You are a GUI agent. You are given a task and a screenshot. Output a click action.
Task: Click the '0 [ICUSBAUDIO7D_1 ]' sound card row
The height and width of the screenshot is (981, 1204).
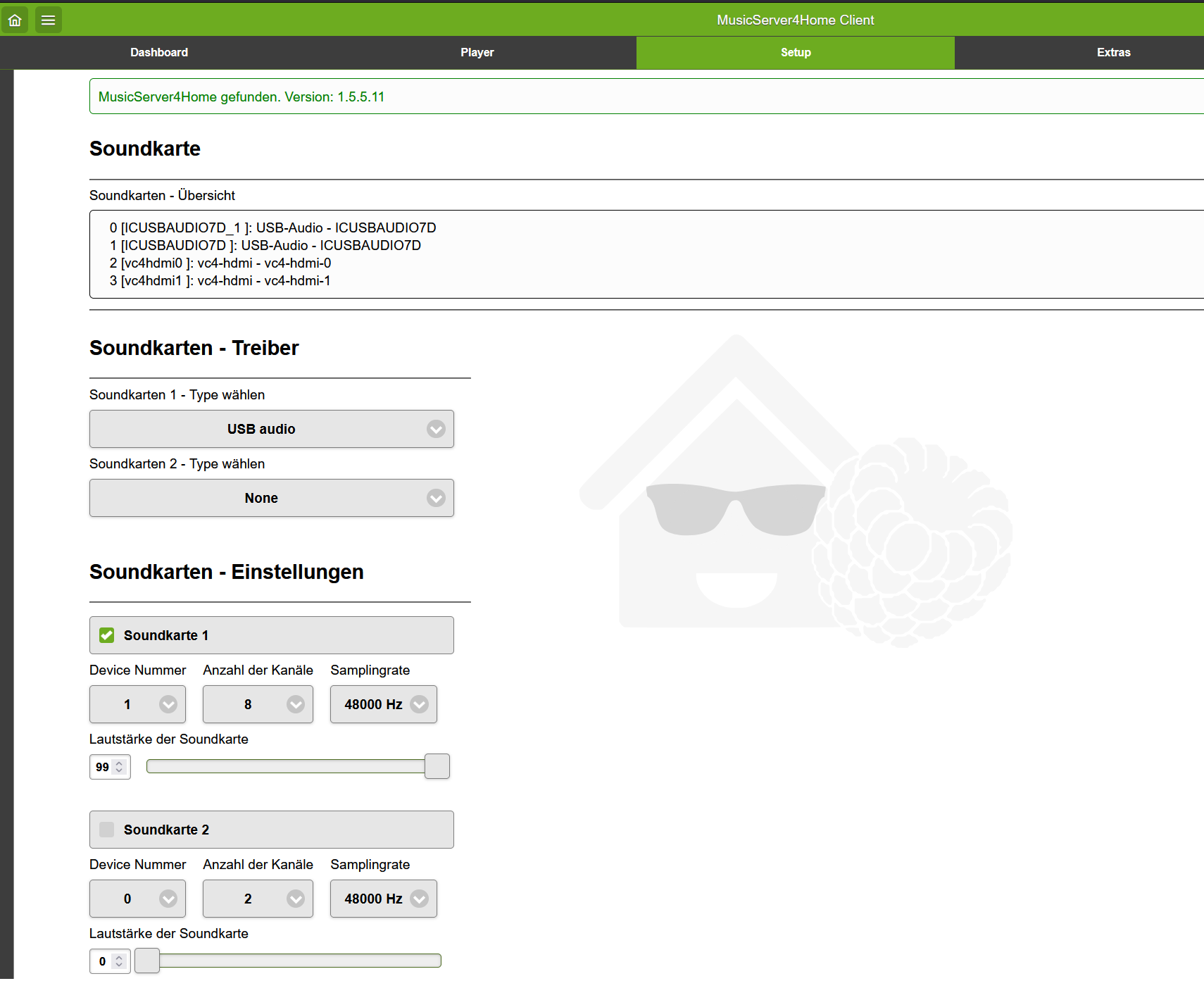tap(273, 227)
